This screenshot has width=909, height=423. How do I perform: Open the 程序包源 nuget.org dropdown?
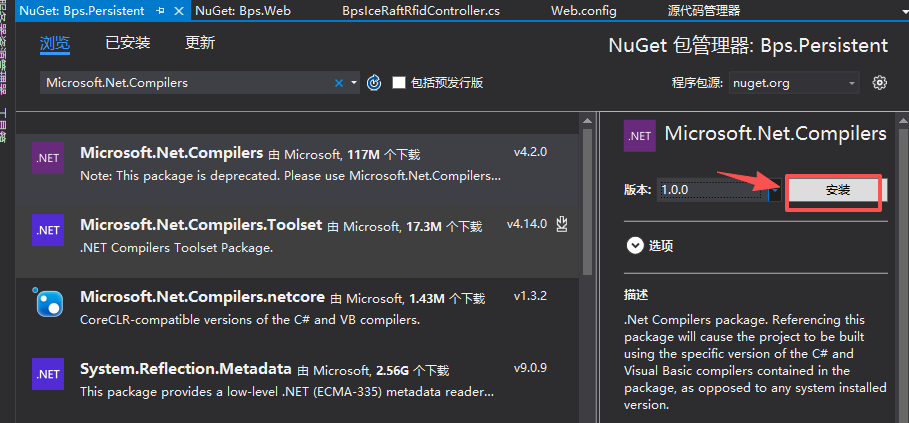(794, 83)
